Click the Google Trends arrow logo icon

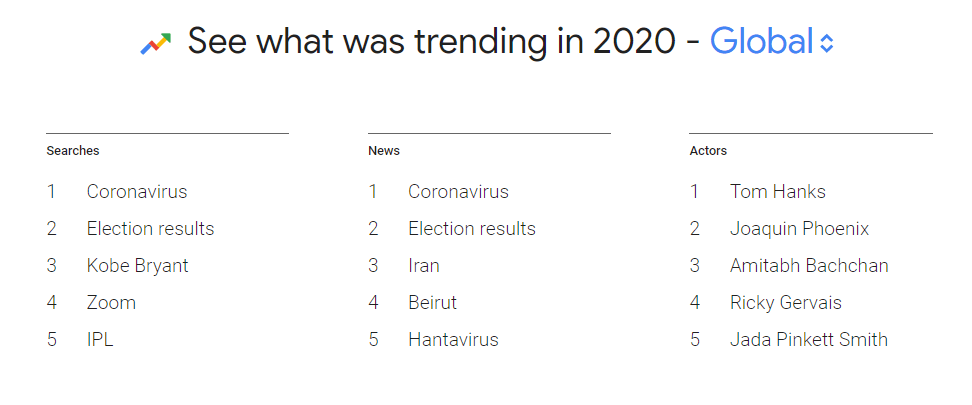pos(156,43)
